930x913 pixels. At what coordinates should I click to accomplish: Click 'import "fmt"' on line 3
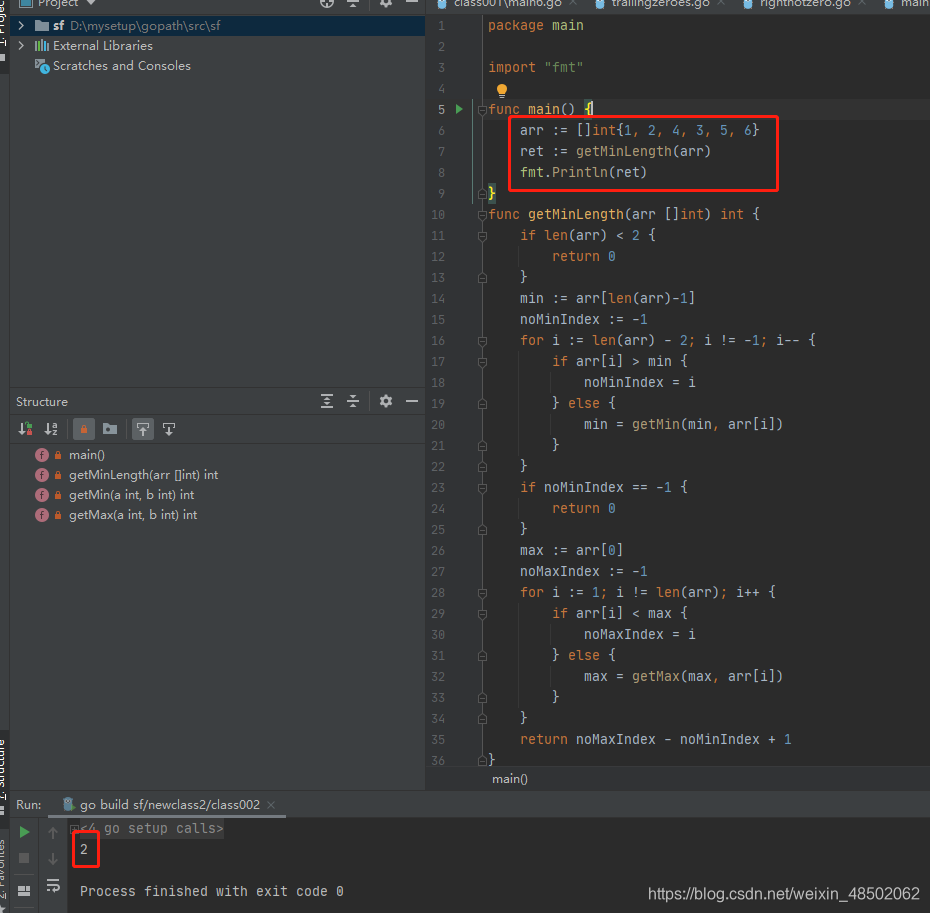pyautogui.click(x=536, y=68)
